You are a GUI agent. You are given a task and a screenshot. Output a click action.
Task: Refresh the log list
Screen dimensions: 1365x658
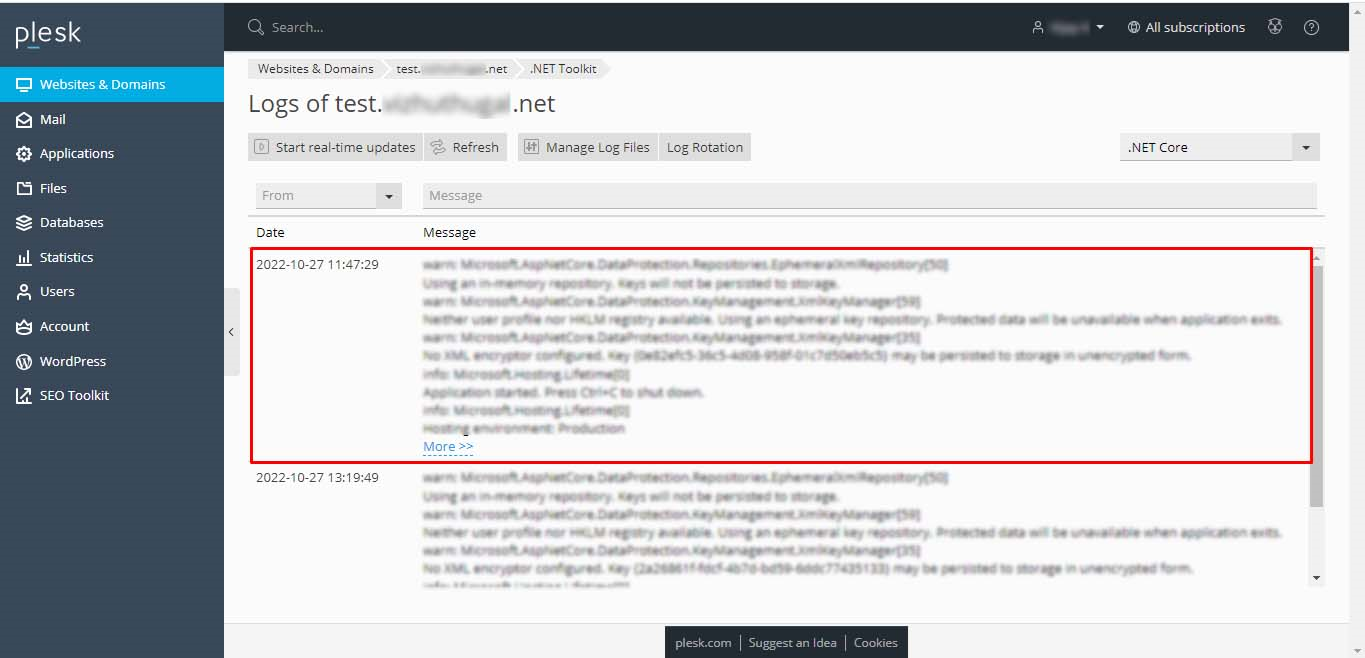[465, 147]
